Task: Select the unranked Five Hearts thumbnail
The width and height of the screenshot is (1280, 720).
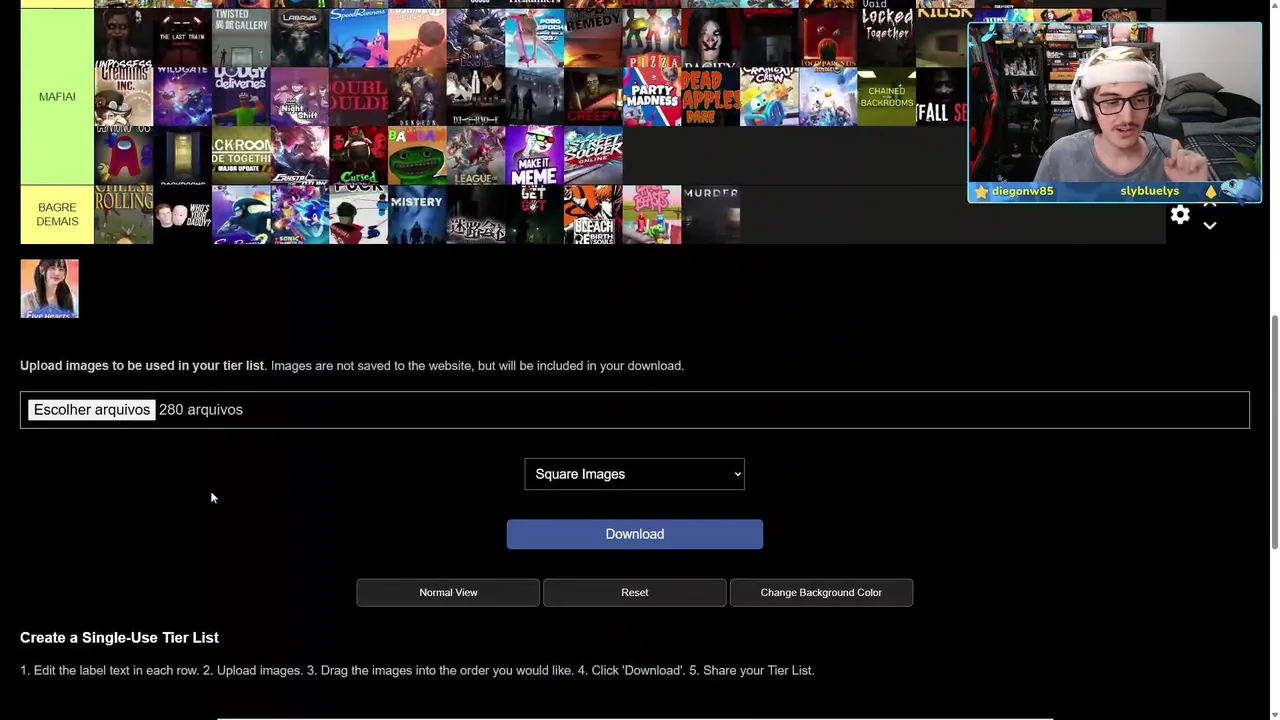Action: click(49, 289)
